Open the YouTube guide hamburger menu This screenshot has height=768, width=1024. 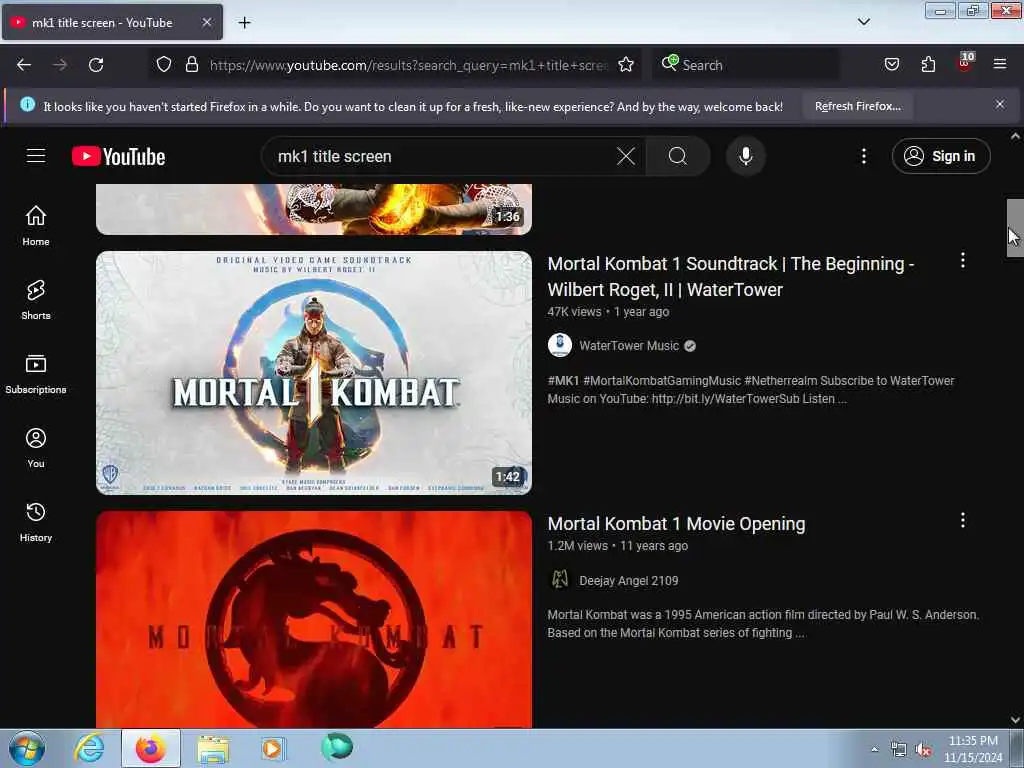[x=36, y=156]
